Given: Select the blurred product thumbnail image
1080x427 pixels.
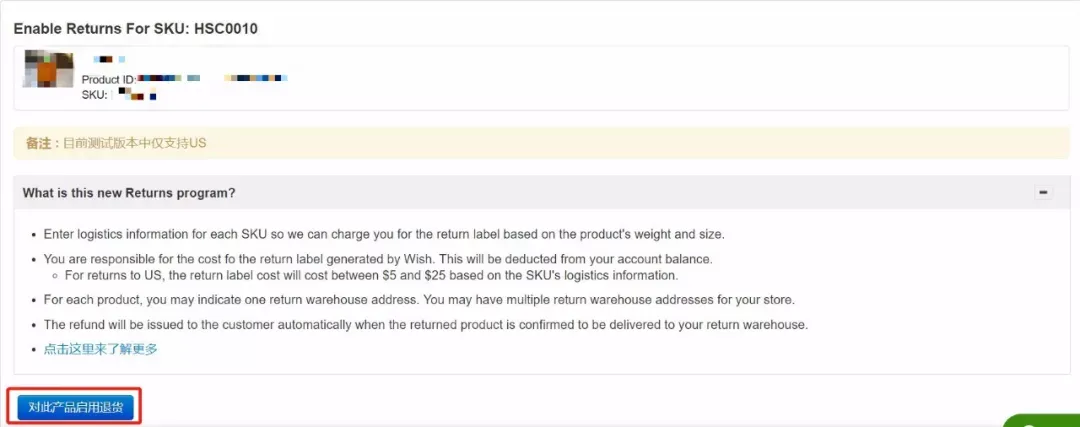Looking at the screenshot, I should (49, 69).
